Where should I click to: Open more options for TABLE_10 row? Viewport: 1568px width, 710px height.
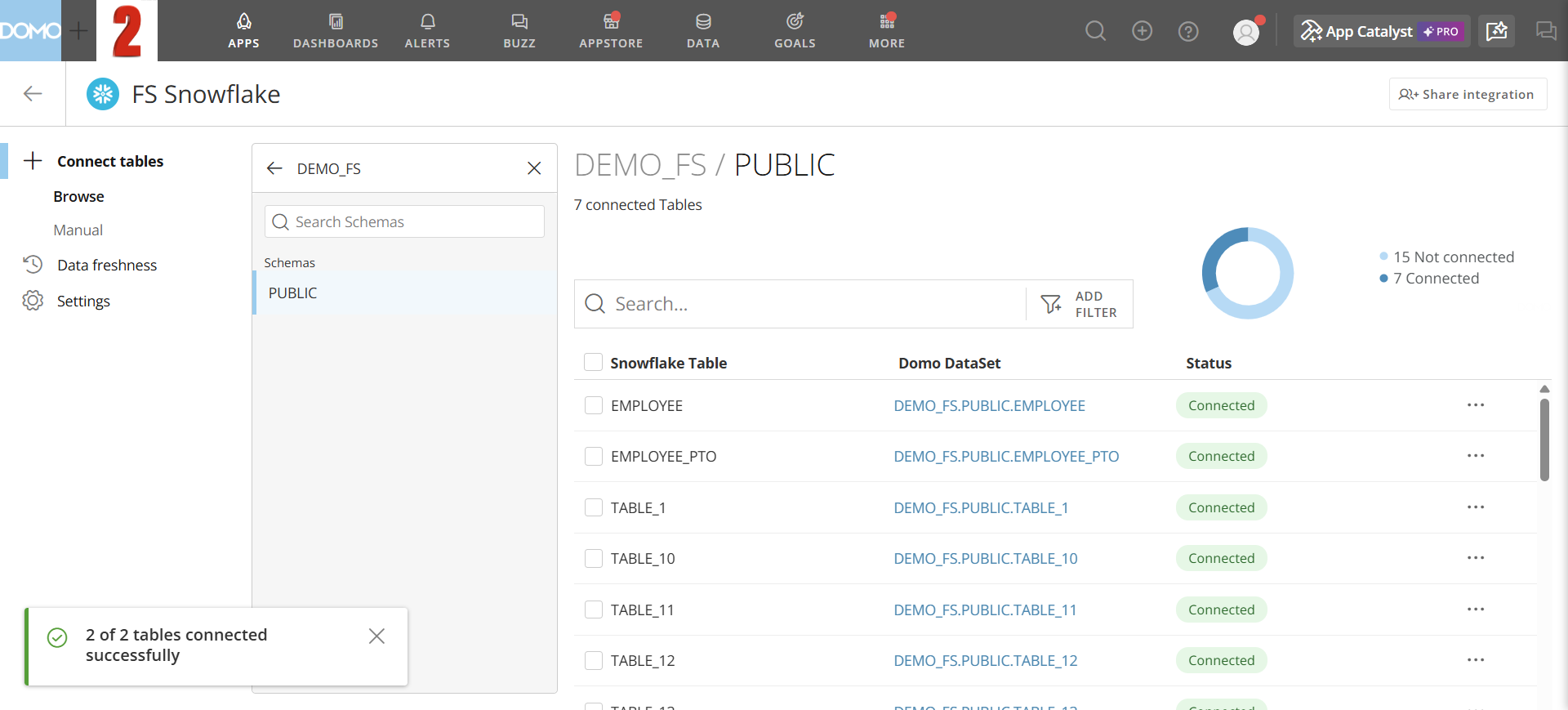click(1475, 558)
